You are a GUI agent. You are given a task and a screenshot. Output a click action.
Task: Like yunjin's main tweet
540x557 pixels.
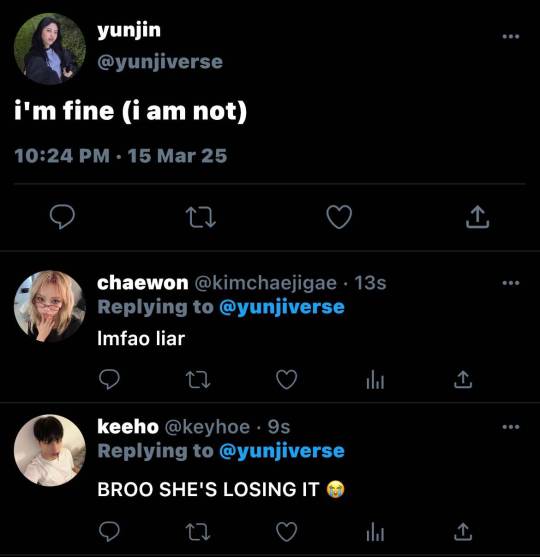point(339,217)
